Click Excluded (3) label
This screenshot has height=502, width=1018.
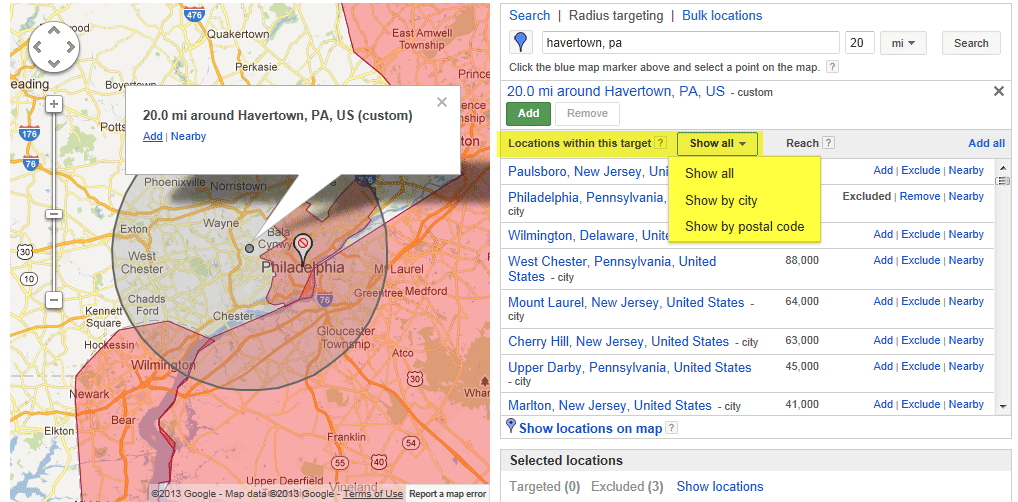627,486
